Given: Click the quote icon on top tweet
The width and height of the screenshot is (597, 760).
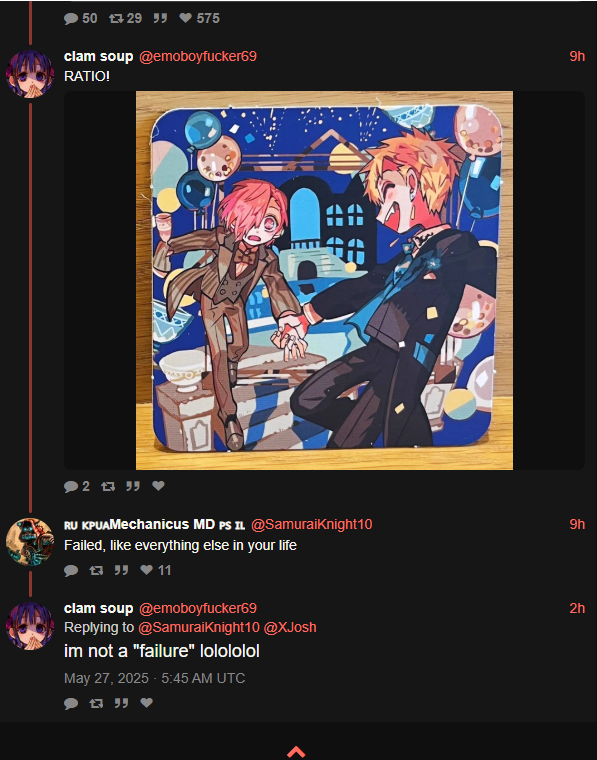Looking at the screenshot, I should pos(160,18).
